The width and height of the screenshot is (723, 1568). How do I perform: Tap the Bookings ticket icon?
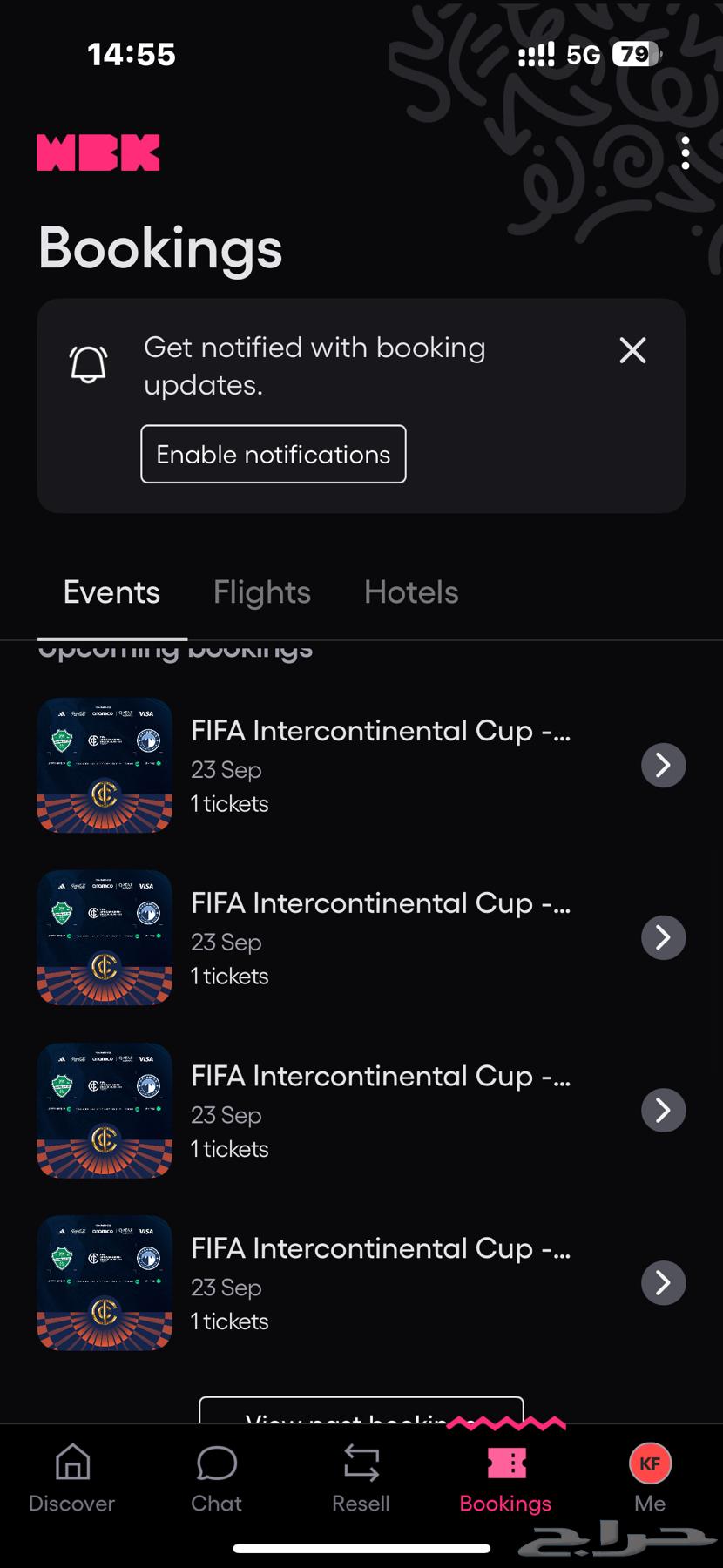pyautogui.click(x=506, y=1463)
